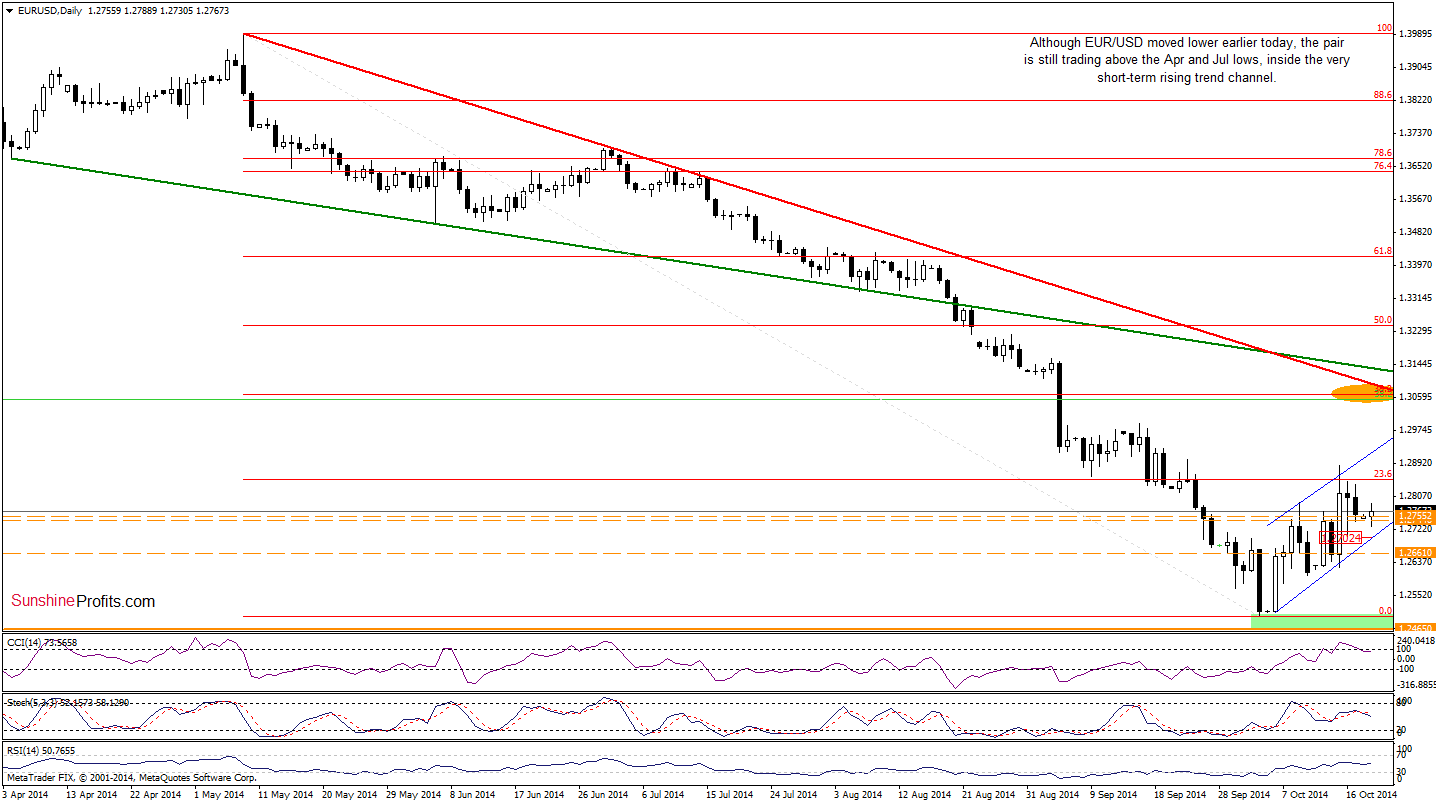Click the 240.0418 CCI scale value

tap(1414, 641)
